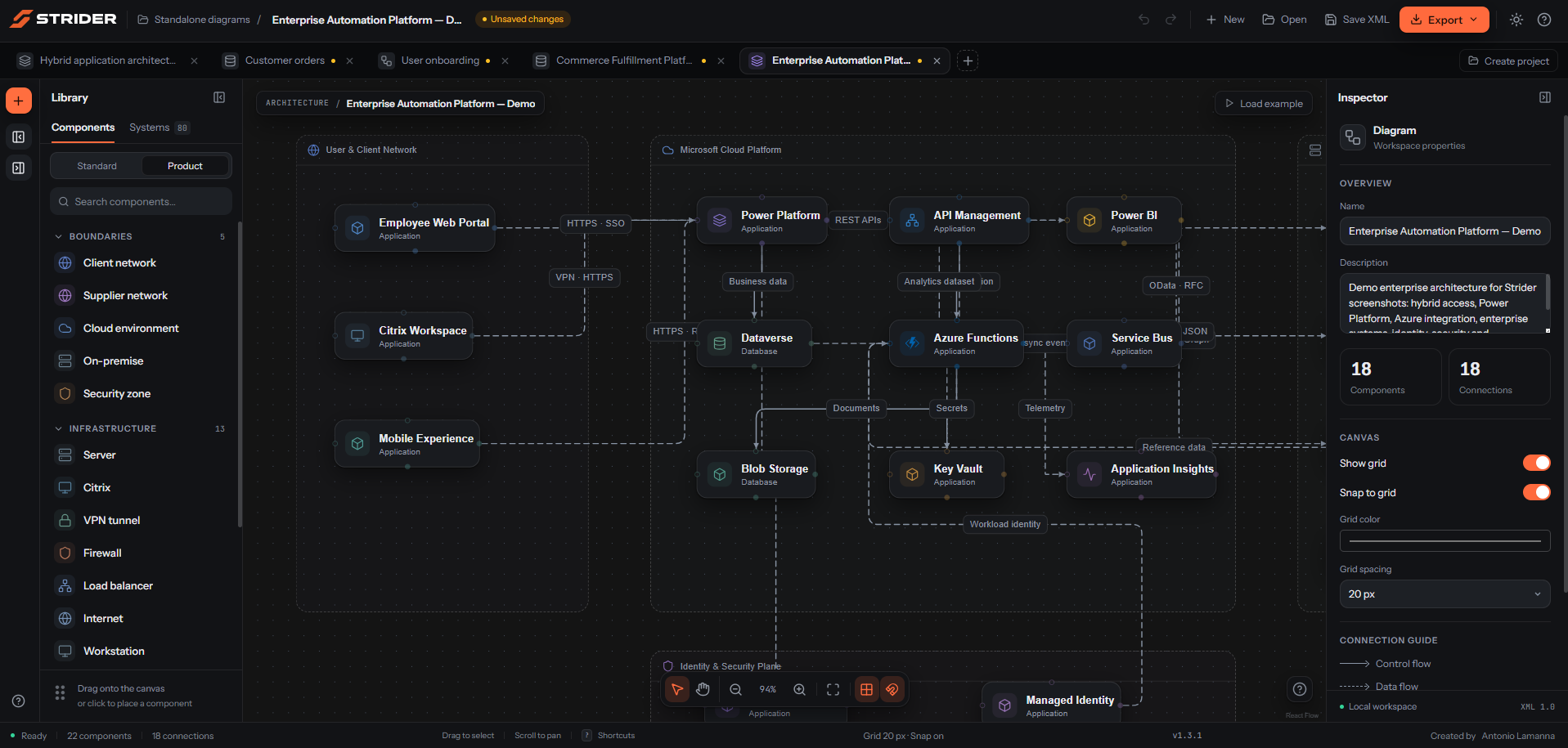This screenshot has height=748, width=1568.
Task: Click the Open button
Action: [x=1284, y=20]
